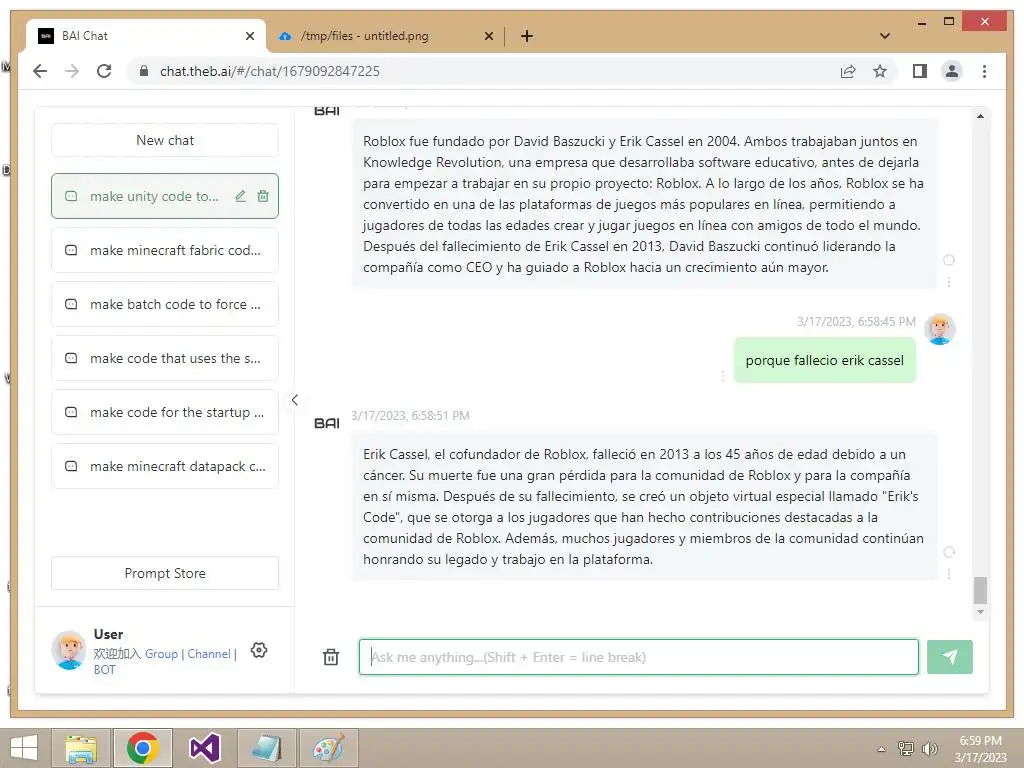Click the User profile avatar in the sidebar

[69, 650]
